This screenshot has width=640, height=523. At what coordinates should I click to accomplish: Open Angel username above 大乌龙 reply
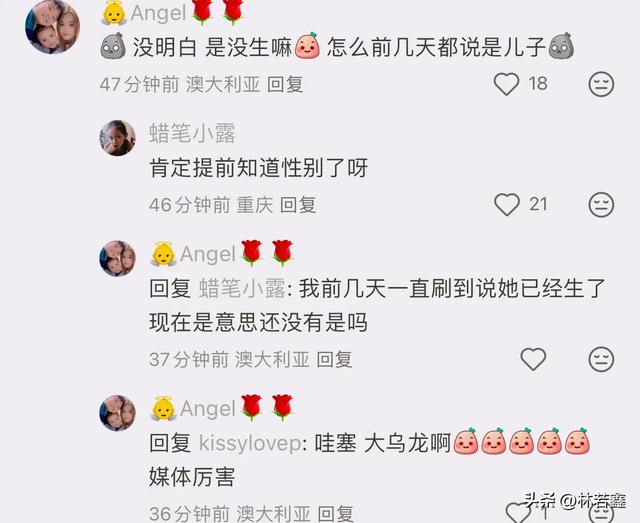point(208,408)
